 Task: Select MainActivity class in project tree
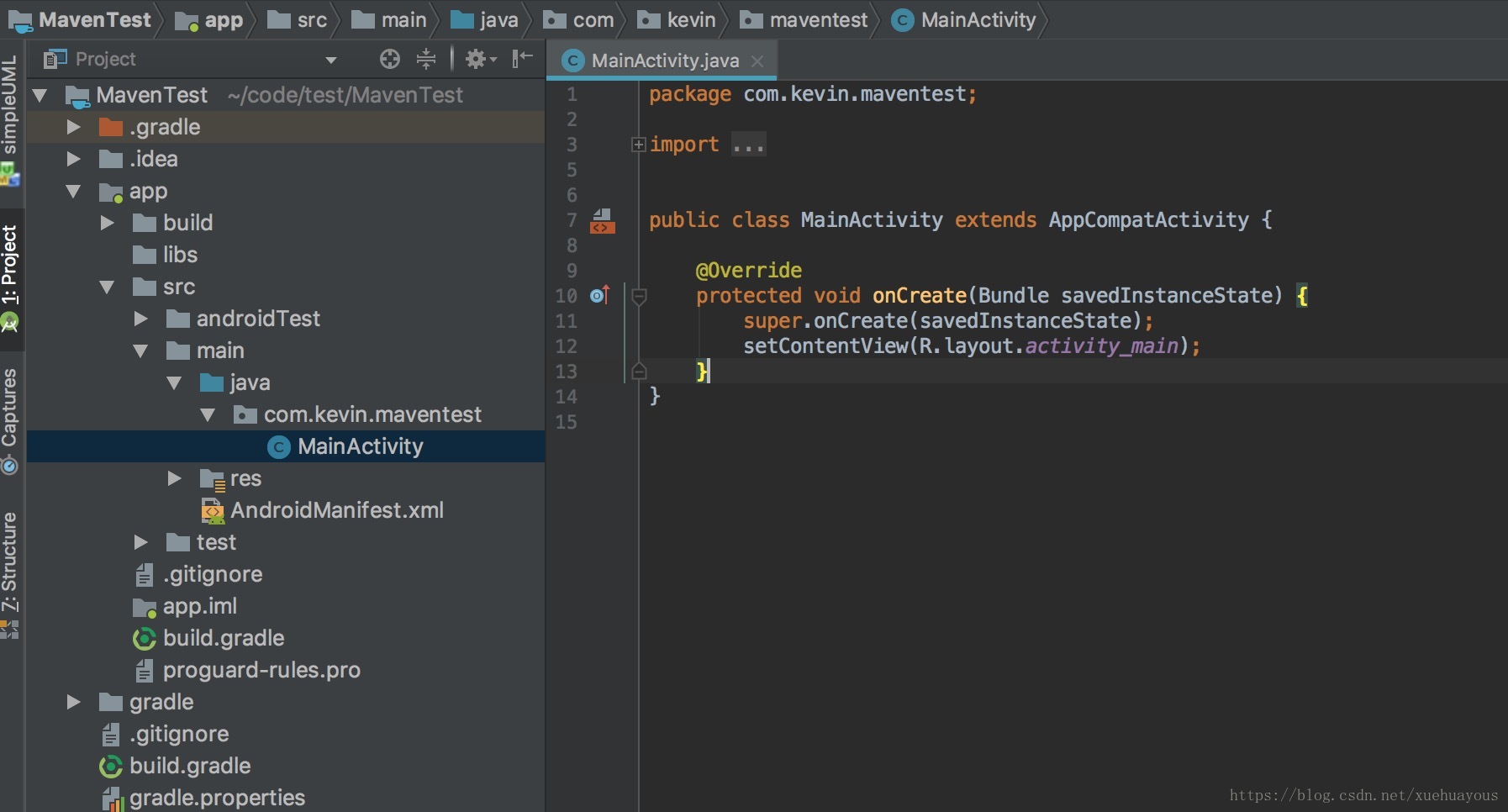point(360,446)
